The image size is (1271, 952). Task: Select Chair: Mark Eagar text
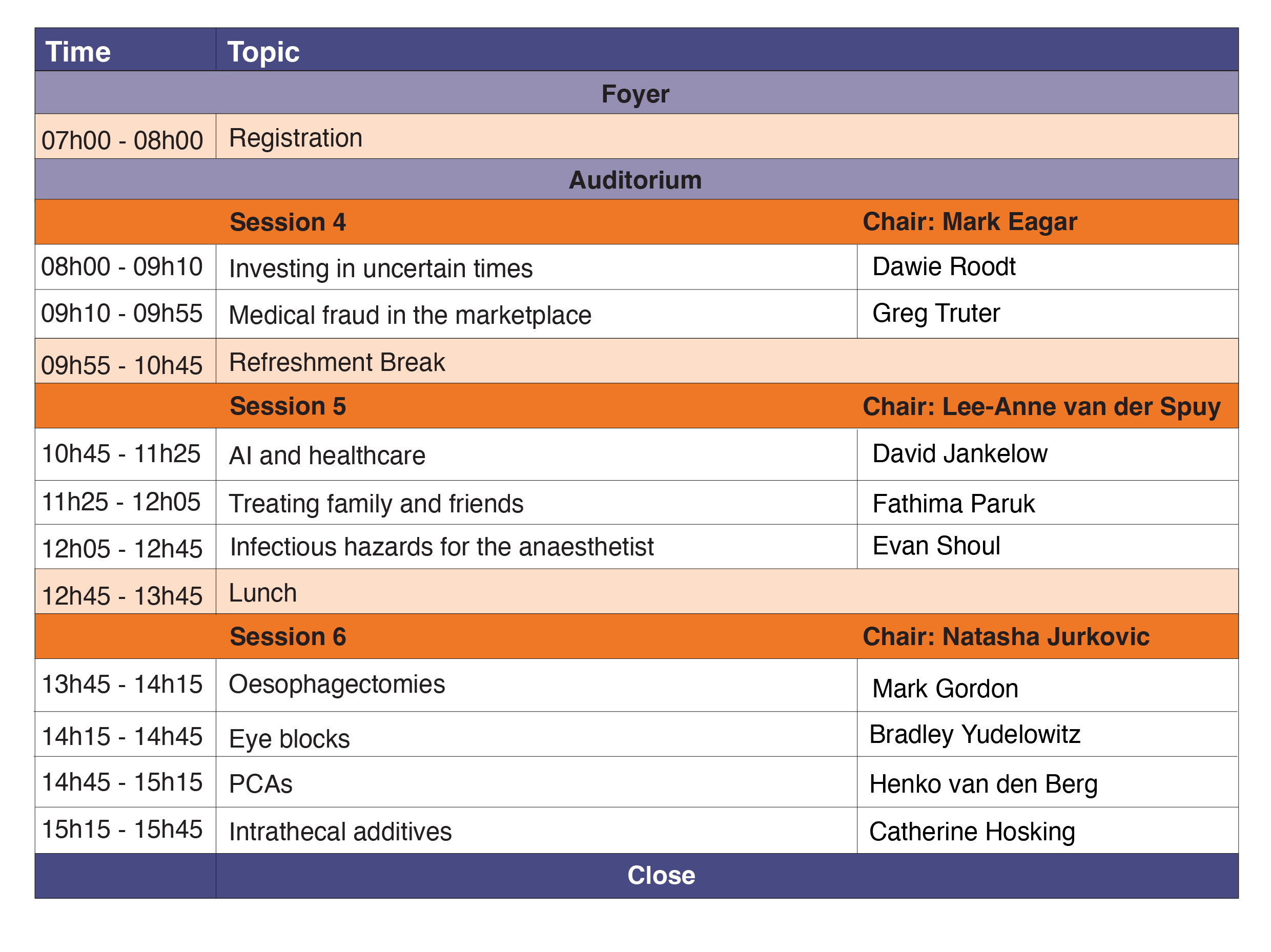click(x=969, y=222)
